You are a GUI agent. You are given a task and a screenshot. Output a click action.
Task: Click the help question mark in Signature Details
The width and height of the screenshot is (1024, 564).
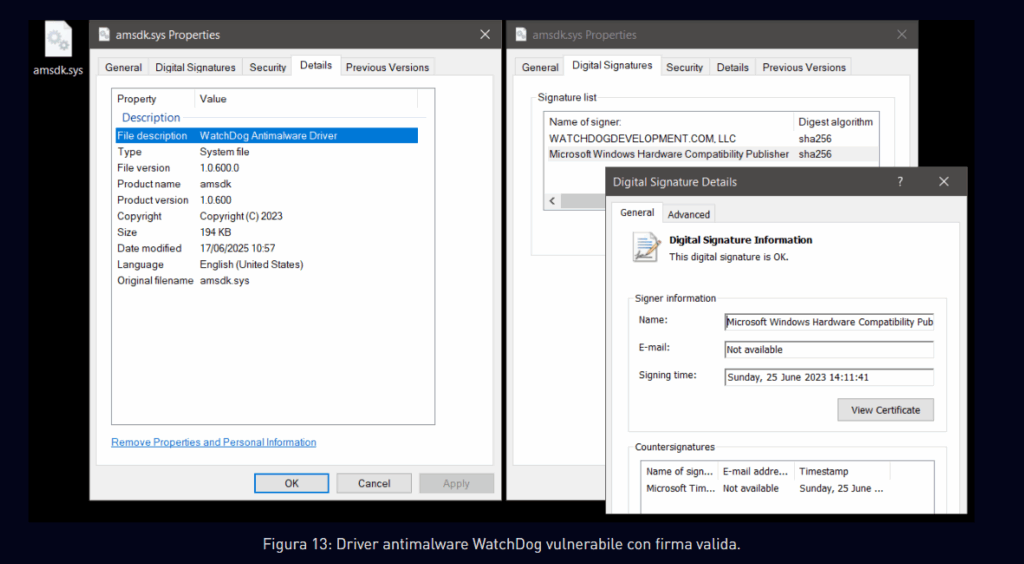click(x=900, y=181)
